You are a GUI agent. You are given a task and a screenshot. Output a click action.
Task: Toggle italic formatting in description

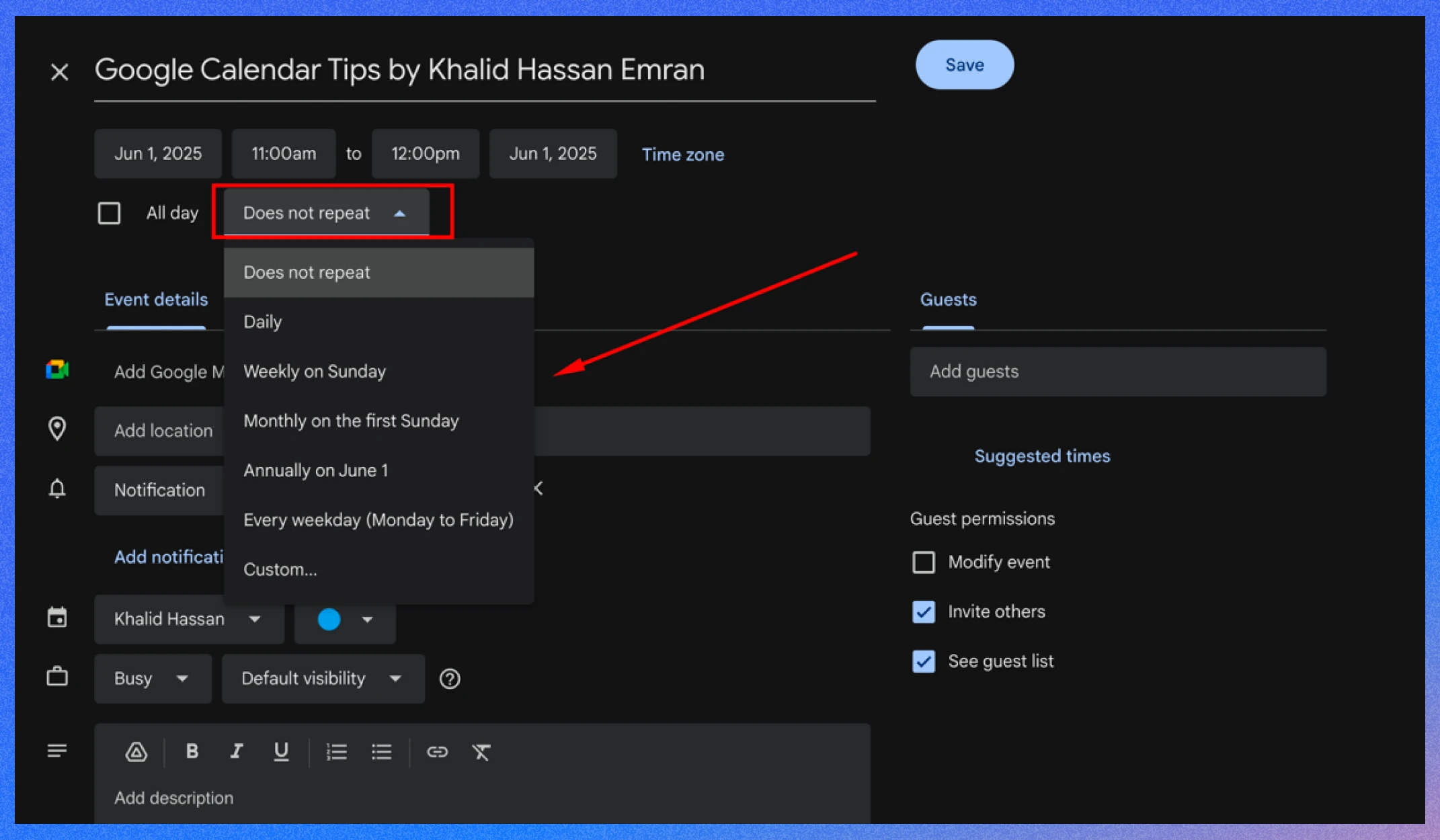coord(236,751)
